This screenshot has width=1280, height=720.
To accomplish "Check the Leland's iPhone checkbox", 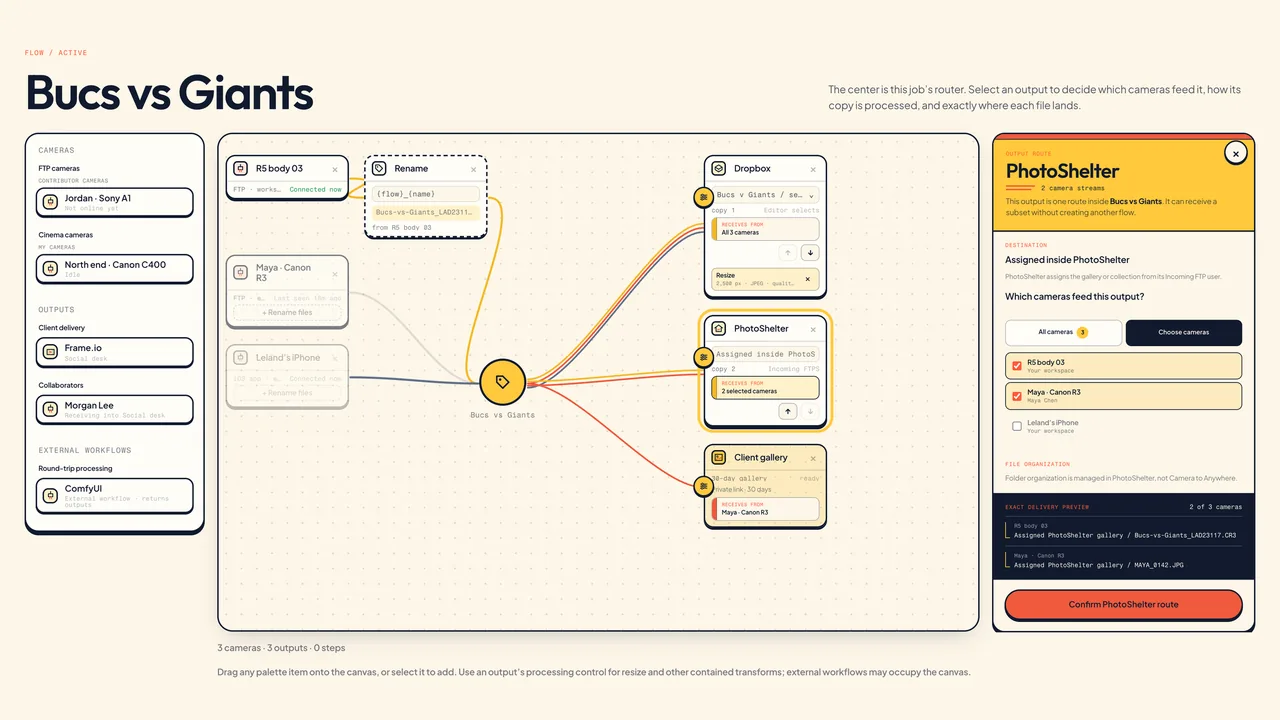I will 1017,426.
